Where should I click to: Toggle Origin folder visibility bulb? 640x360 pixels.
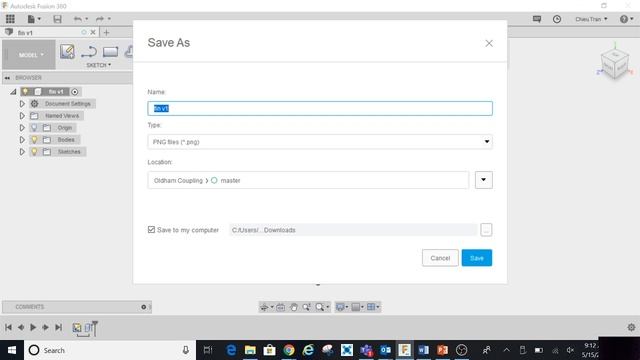coord(34,128)
